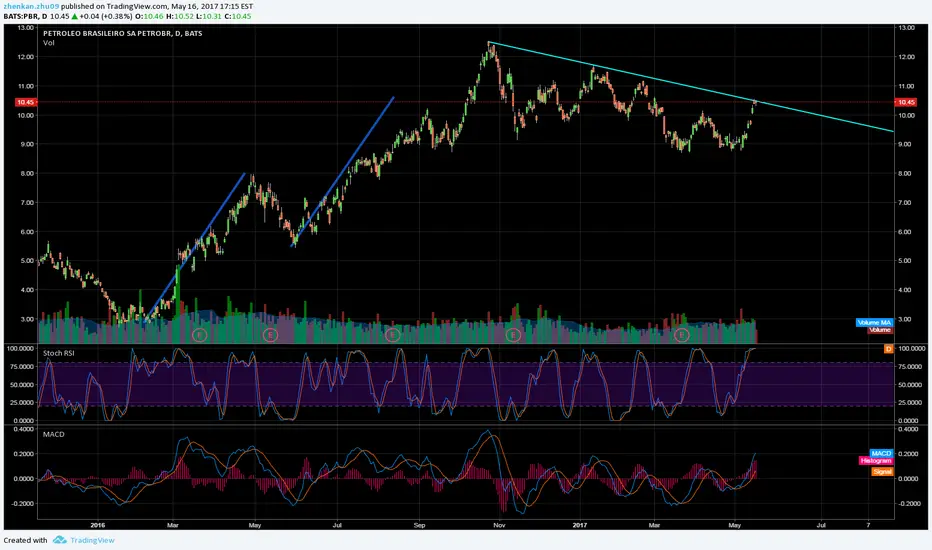The width and height of the screenshot is (932, 550).
Task: Click the earnings E marker near May 2016
Action: coord(270,335)
